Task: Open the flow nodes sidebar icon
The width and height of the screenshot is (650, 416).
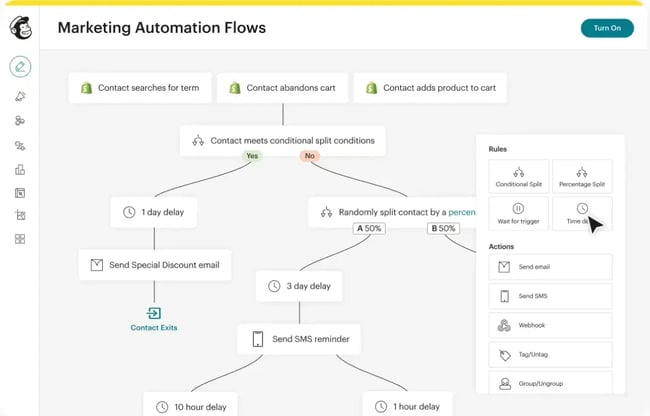Action: 20,145
